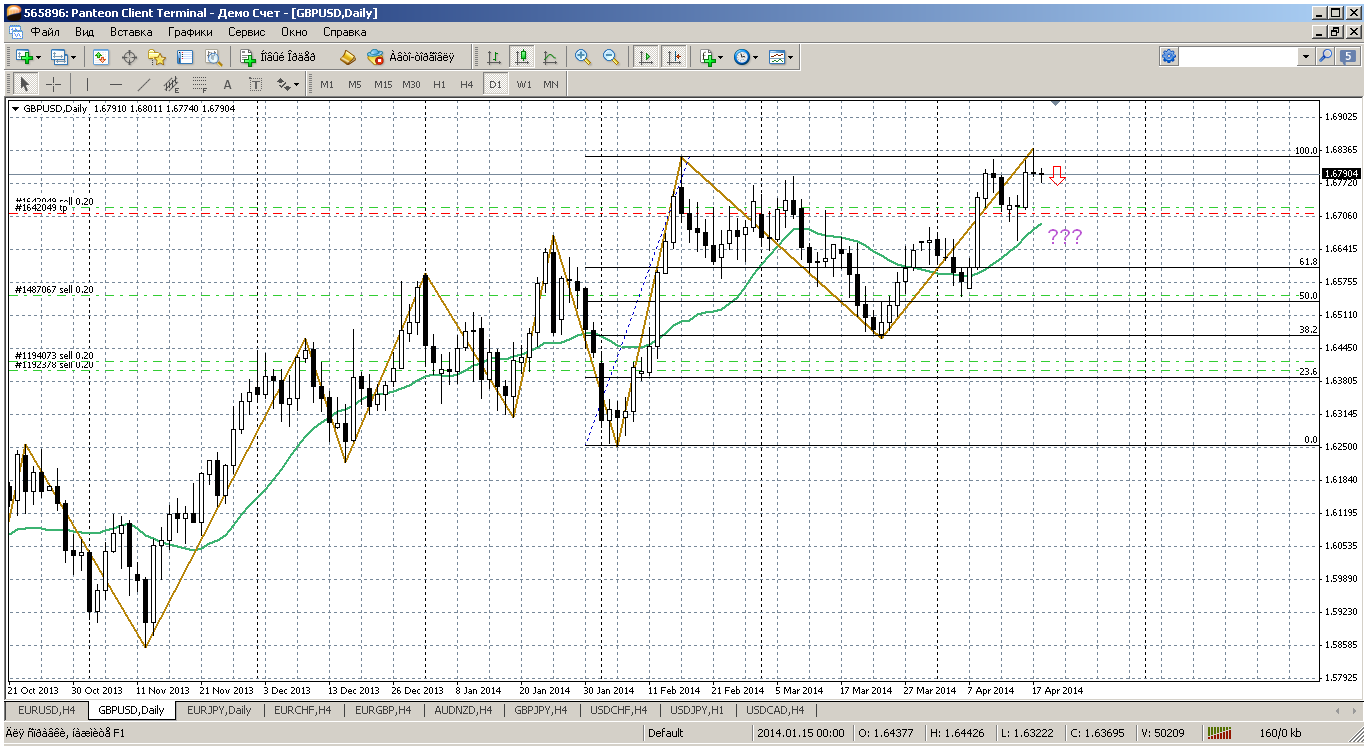Expand the Profiles dropdown arrow

coord(74,57)
